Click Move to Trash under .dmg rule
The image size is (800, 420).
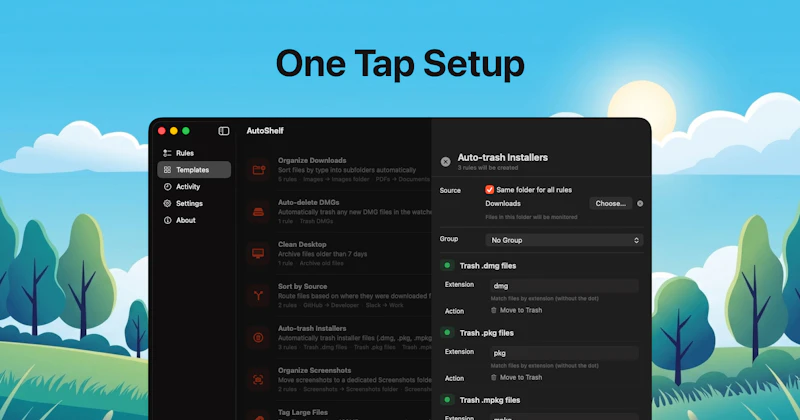click(516, 310)
